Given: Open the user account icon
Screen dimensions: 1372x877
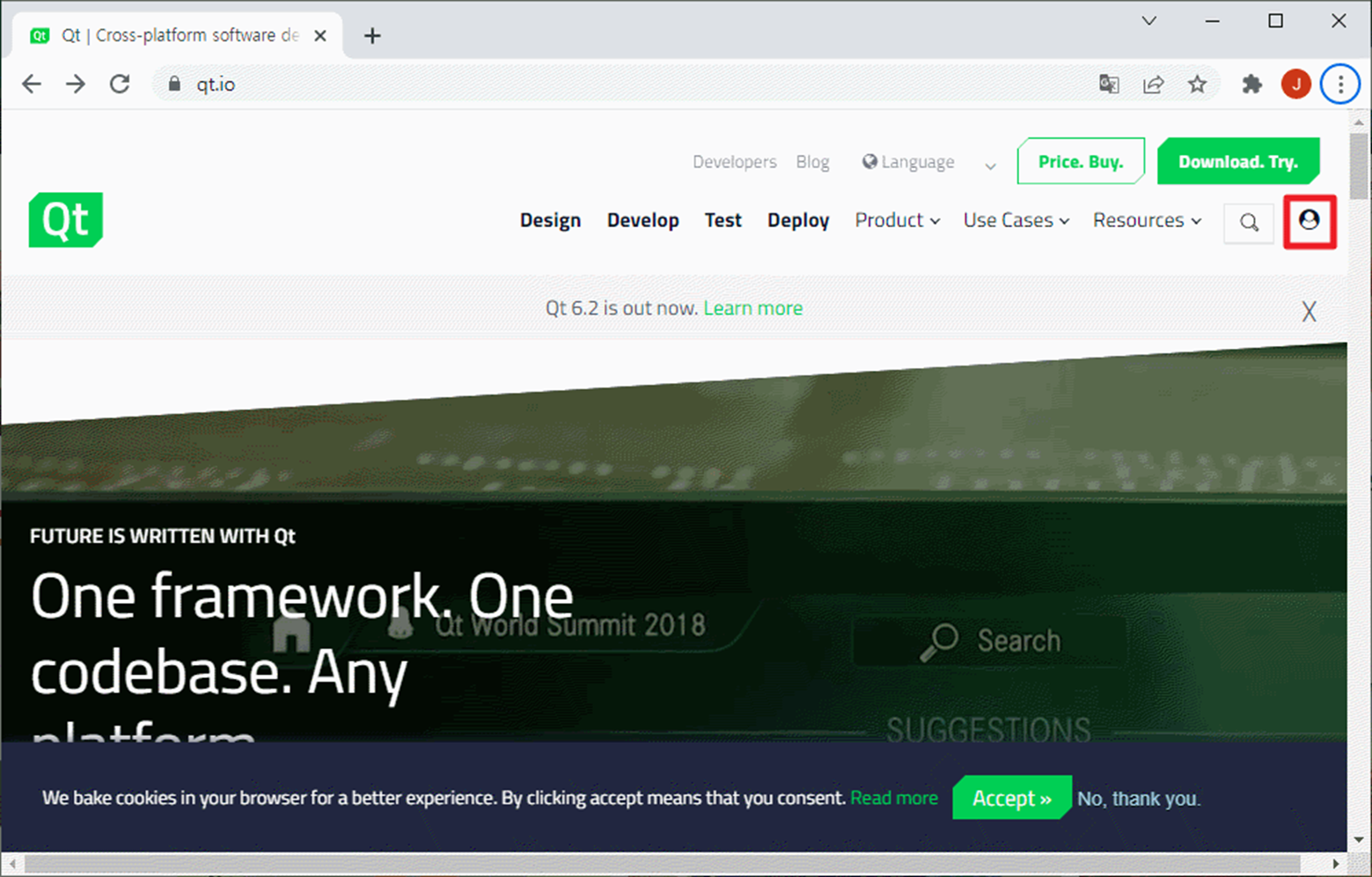Looking at the screenshot, I should pos(1310,221).
